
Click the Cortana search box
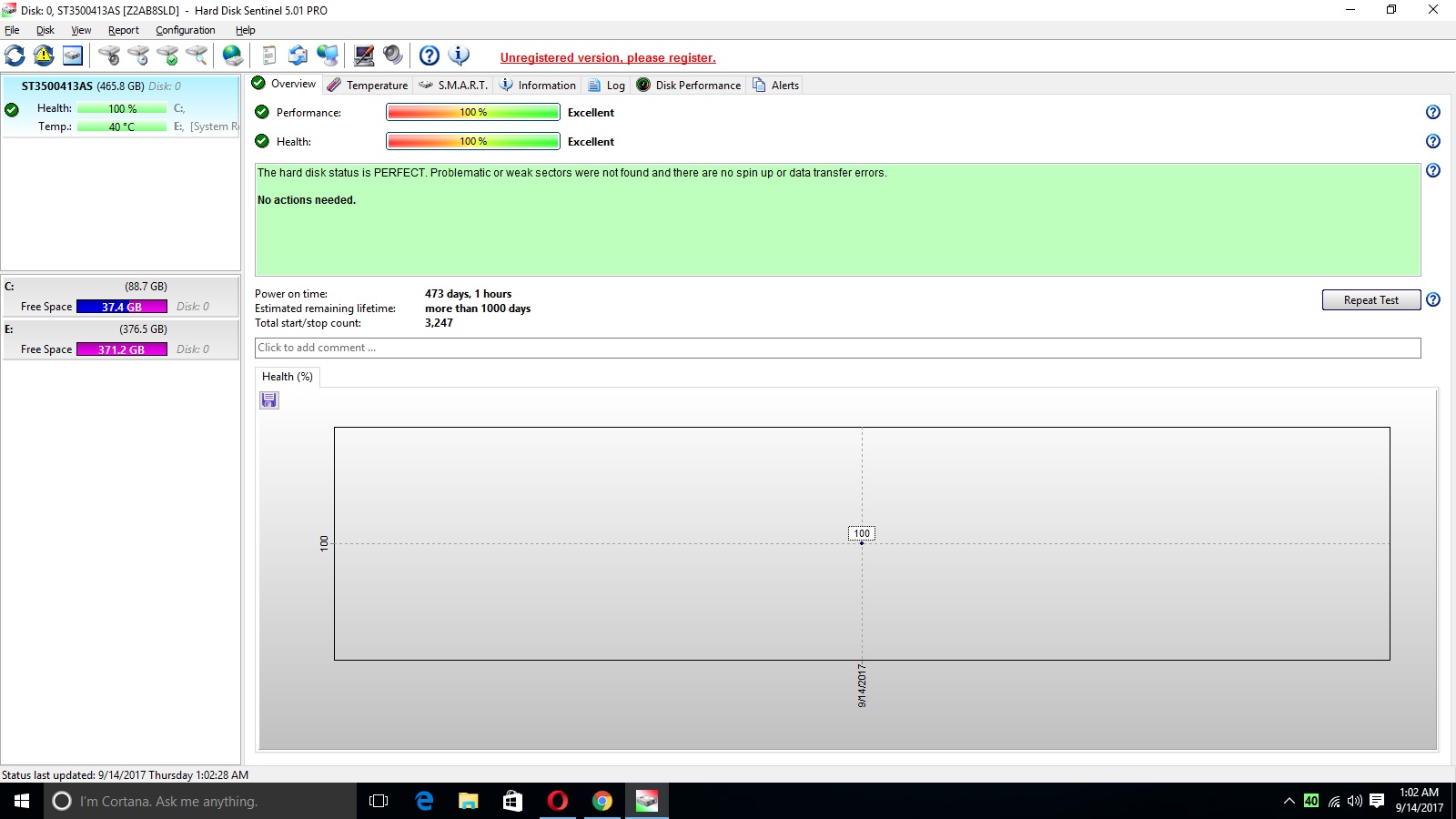click(x=200, y=801)
